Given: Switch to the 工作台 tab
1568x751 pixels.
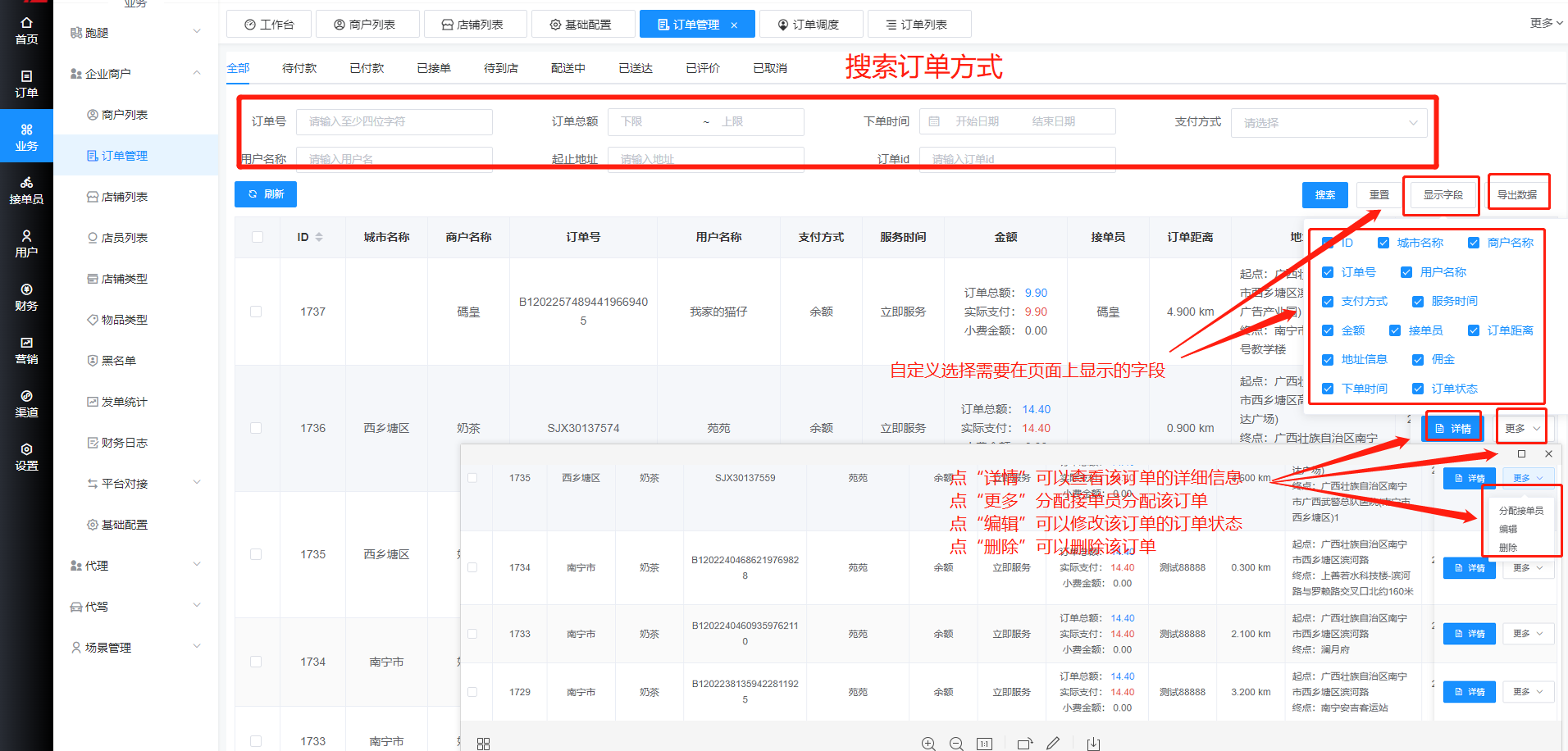Looking at the screenshot, I should coord(269,25).
